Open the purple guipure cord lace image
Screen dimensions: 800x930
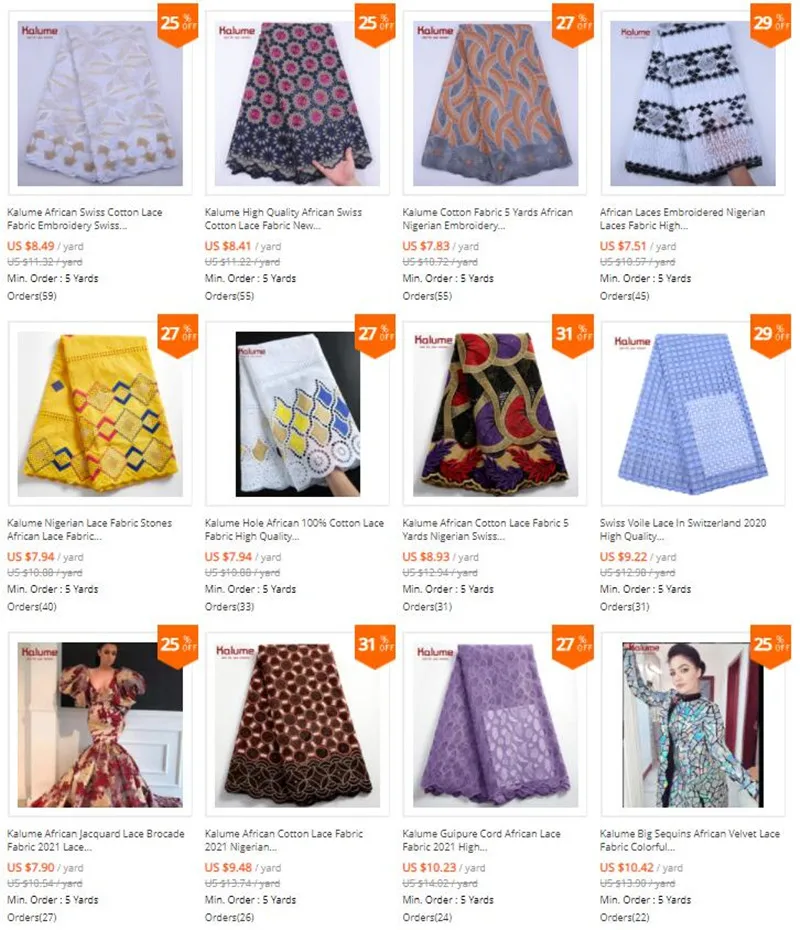tap(495, 725)
